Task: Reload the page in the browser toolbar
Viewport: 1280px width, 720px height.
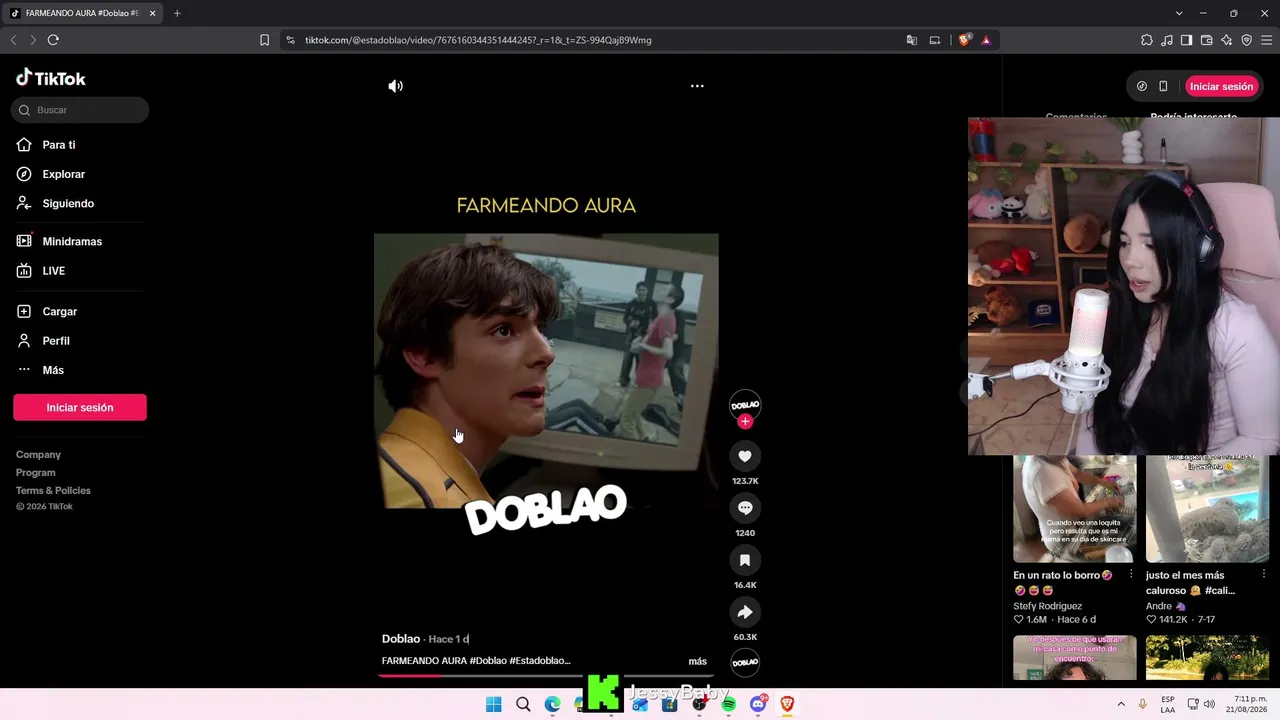Action: point(53,40)
